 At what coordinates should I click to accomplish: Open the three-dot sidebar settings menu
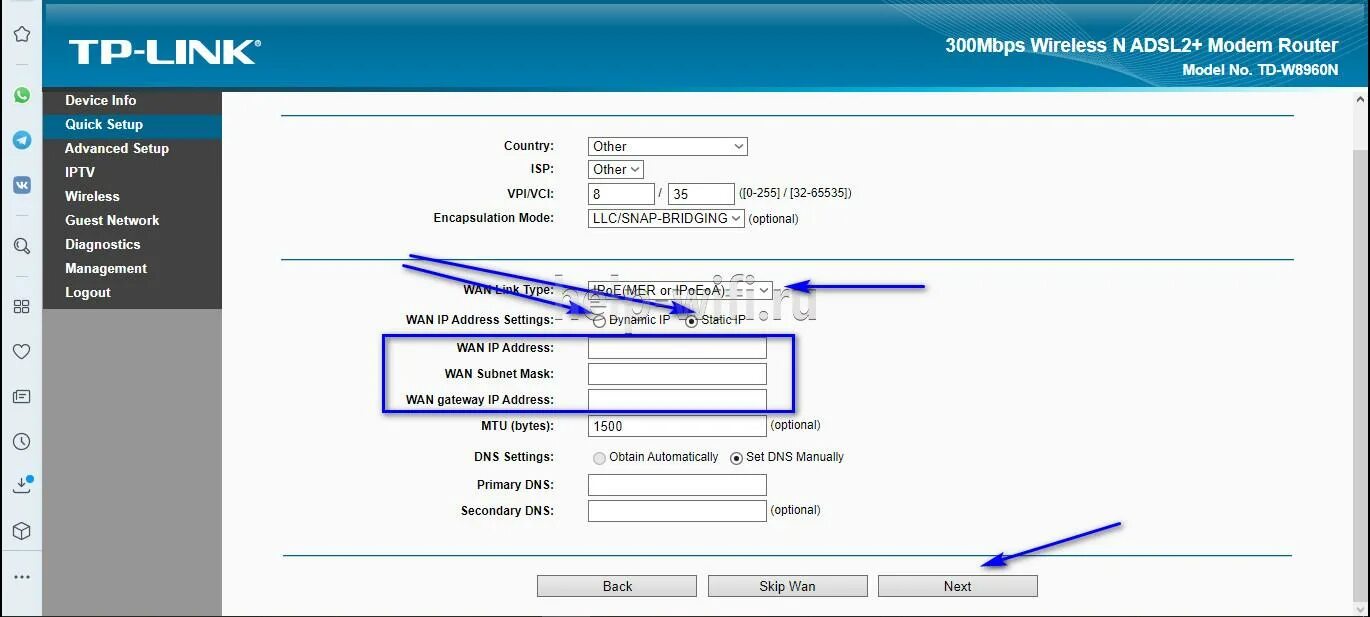tap(21, 577)
